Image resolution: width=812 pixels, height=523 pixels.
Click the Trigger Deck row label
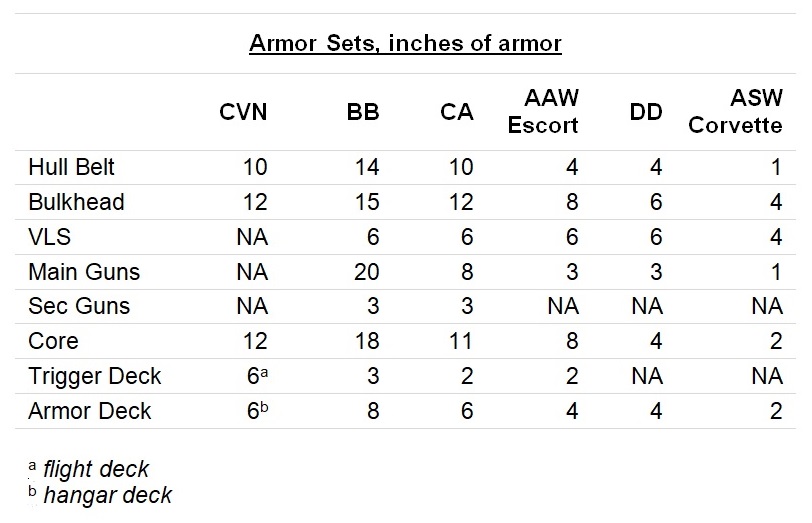point(95,376)
